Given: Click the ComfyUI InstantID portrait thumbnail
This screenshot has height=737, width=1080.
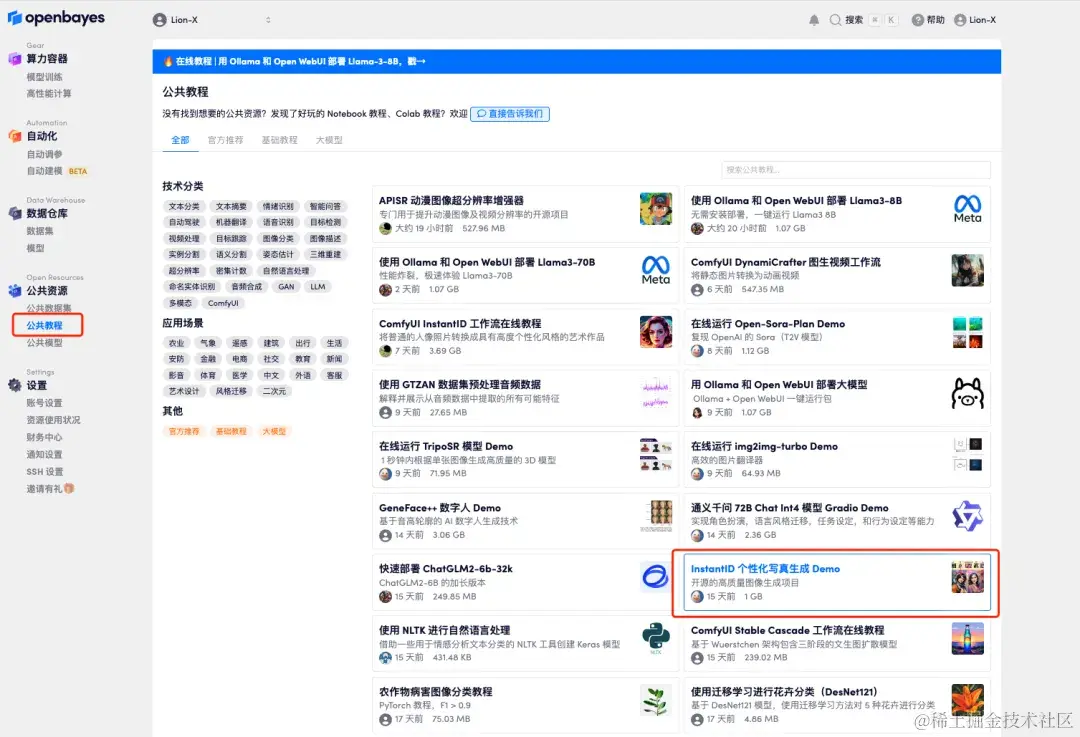Looking at the screenshot, I should 656,331.
